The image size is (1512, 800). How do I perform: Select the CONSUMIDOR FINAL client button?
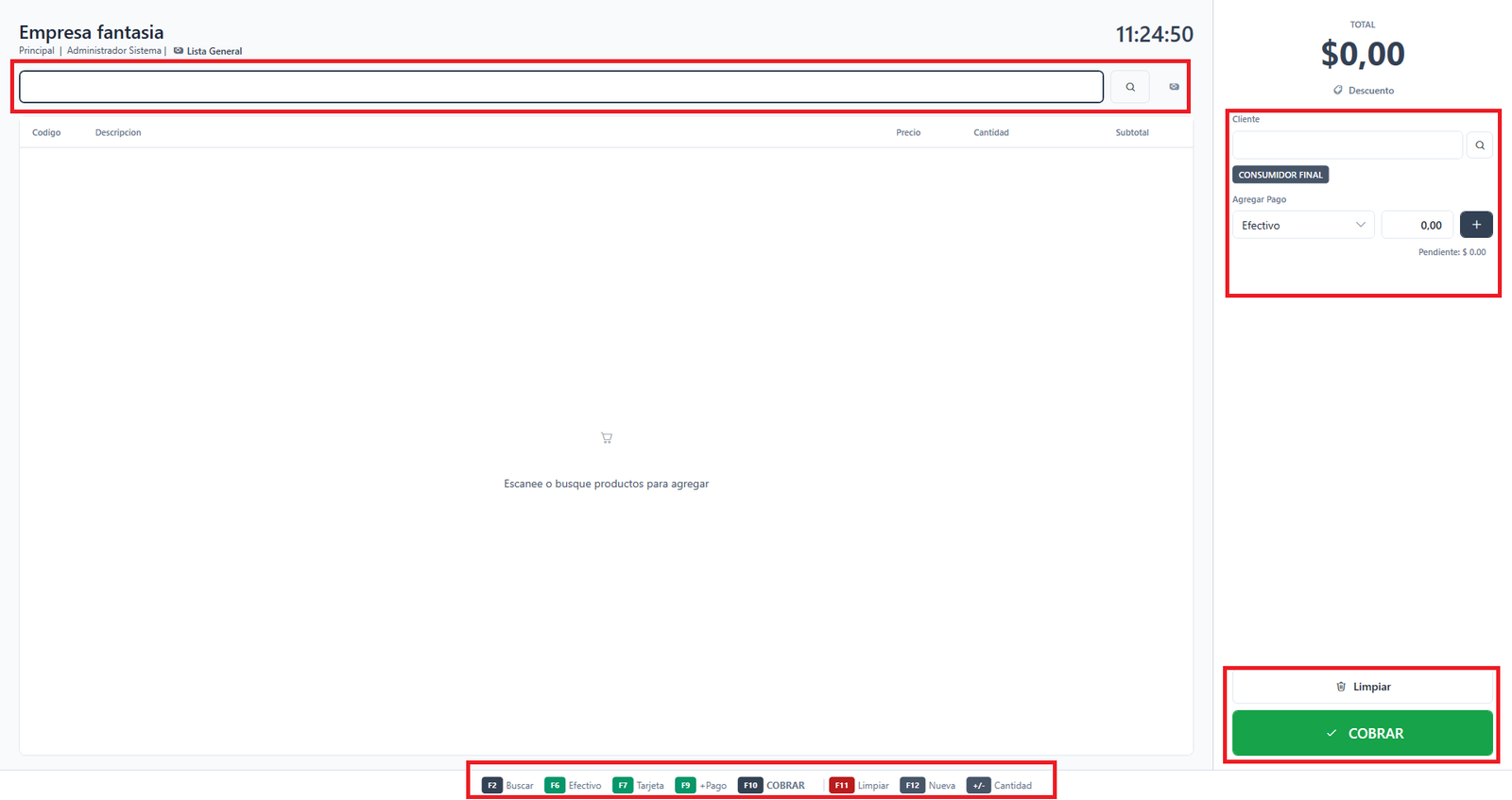(x=1280, y=175)
